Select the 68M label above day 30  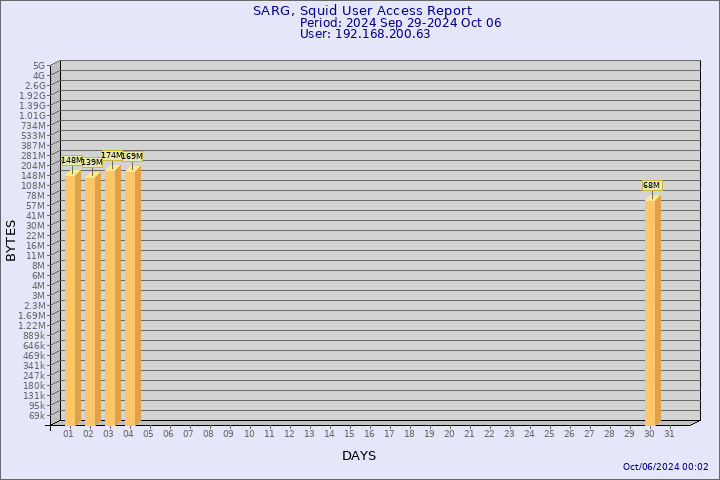coord(651,185)
